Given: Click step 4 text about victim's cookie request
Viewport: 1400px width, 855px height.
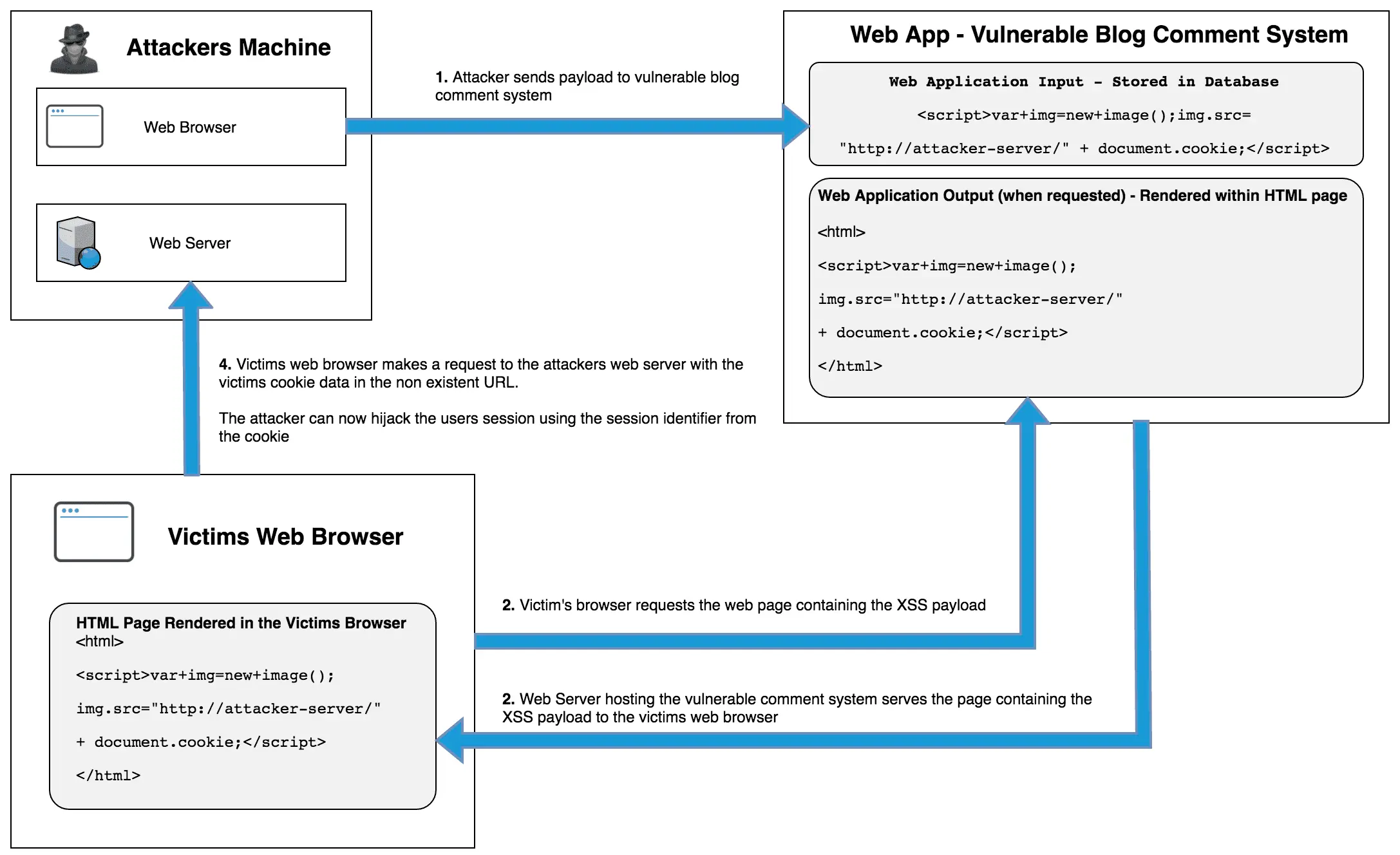Looking at the screenshot, I should pos(480,373).
